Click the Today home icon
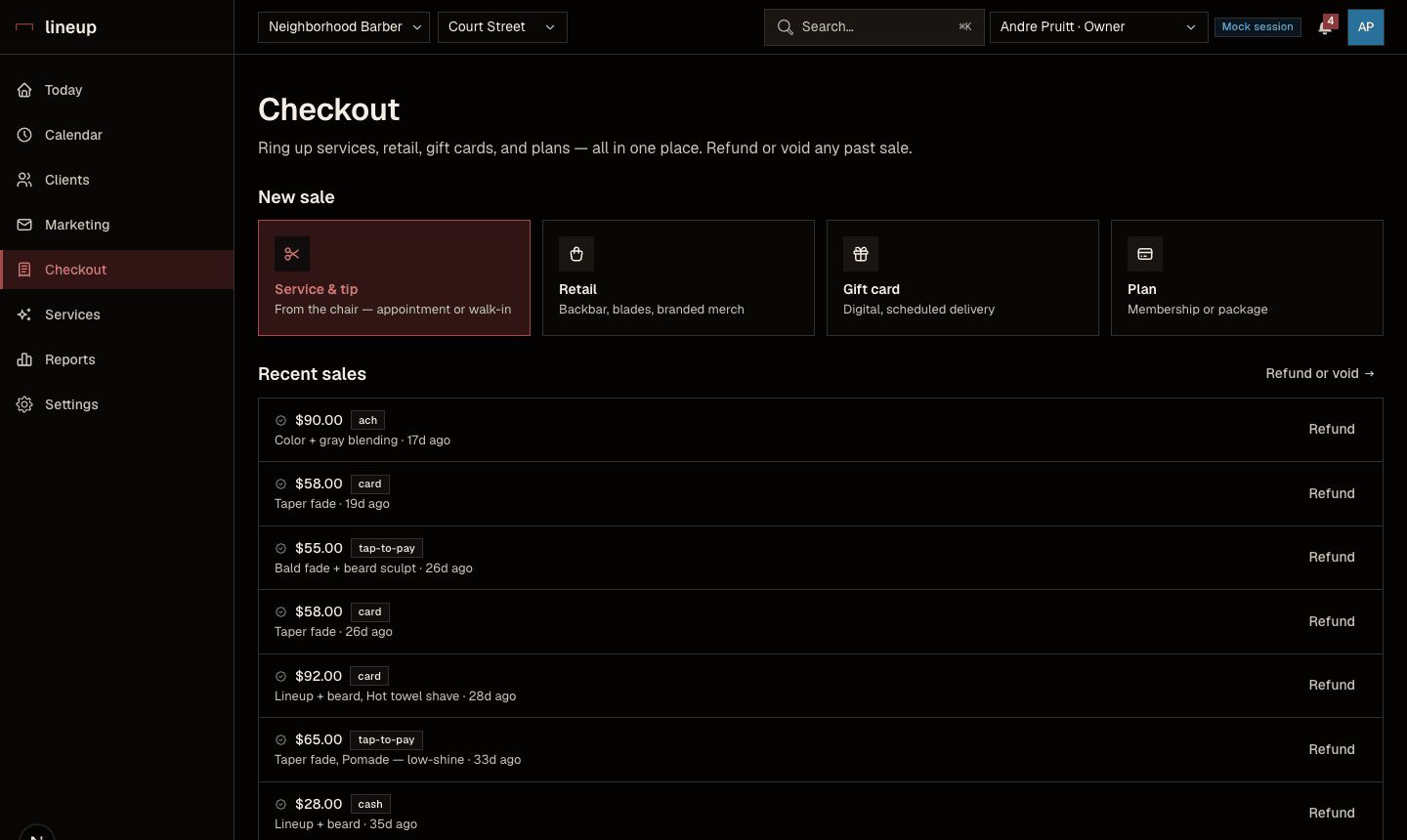This screenshot has height=840, width=1407. pyautogui.click(x=24, y=90)
